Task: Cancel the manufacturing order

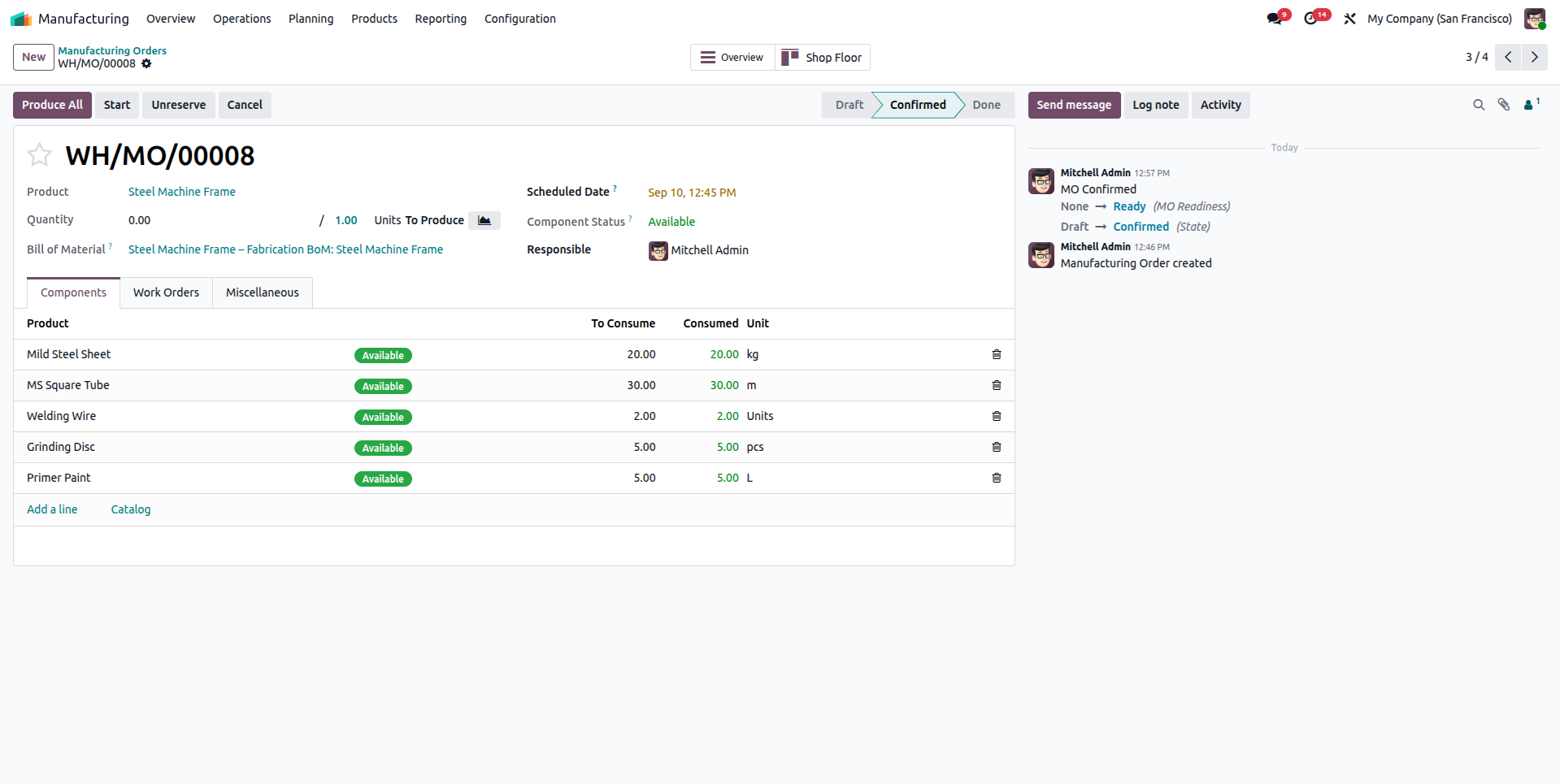Action: click(245, 105)
